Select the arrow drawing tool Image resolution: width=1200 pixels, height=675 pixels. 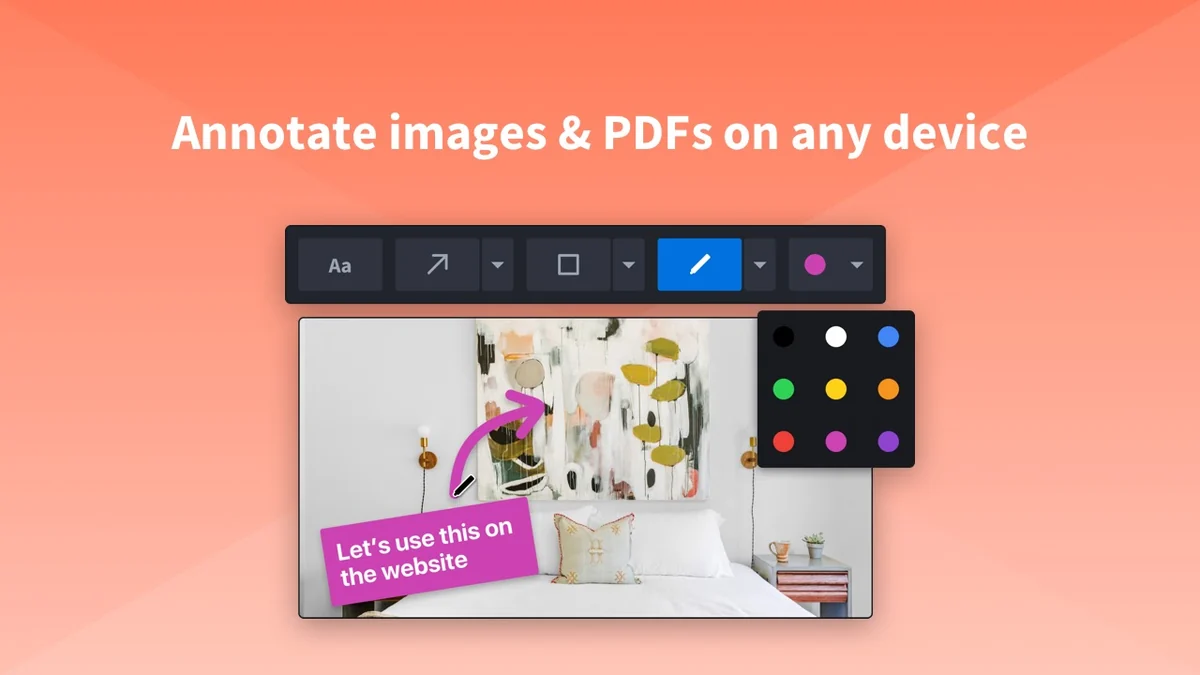point(437,265)
